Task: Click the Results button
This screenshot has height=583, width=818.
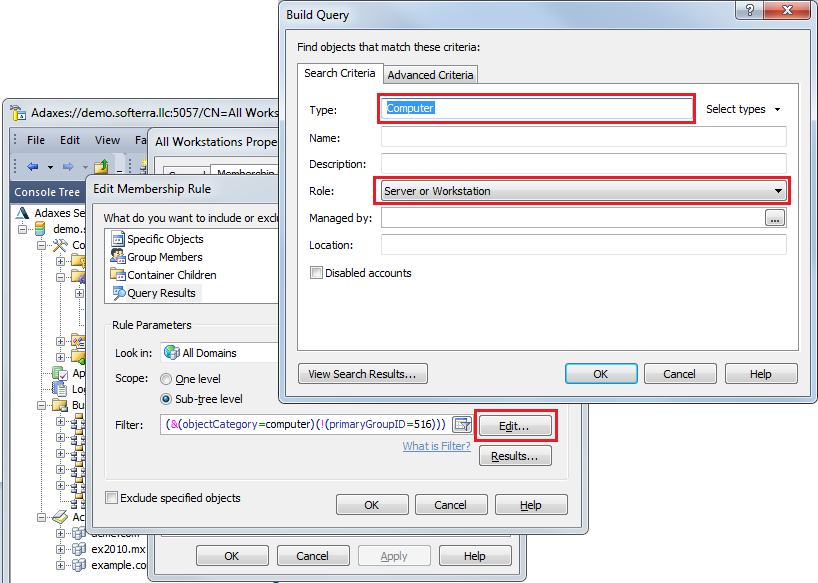Action: coord(515,456)
